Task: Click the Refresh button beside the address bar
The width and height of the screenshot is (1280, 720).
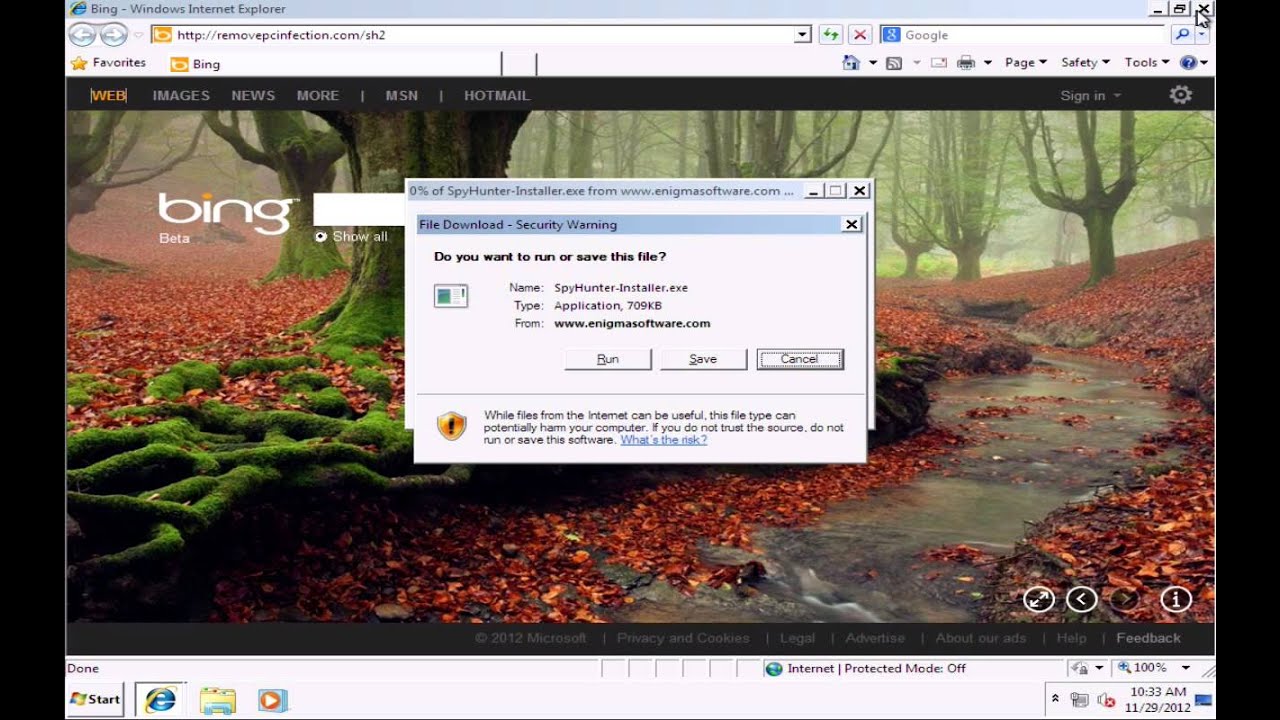Action: 830,35
